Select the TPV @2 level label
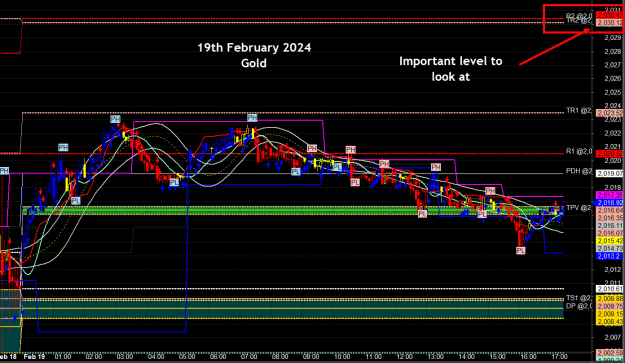The image size is (625, 363). pyautogui.click(x=579, y=208)
